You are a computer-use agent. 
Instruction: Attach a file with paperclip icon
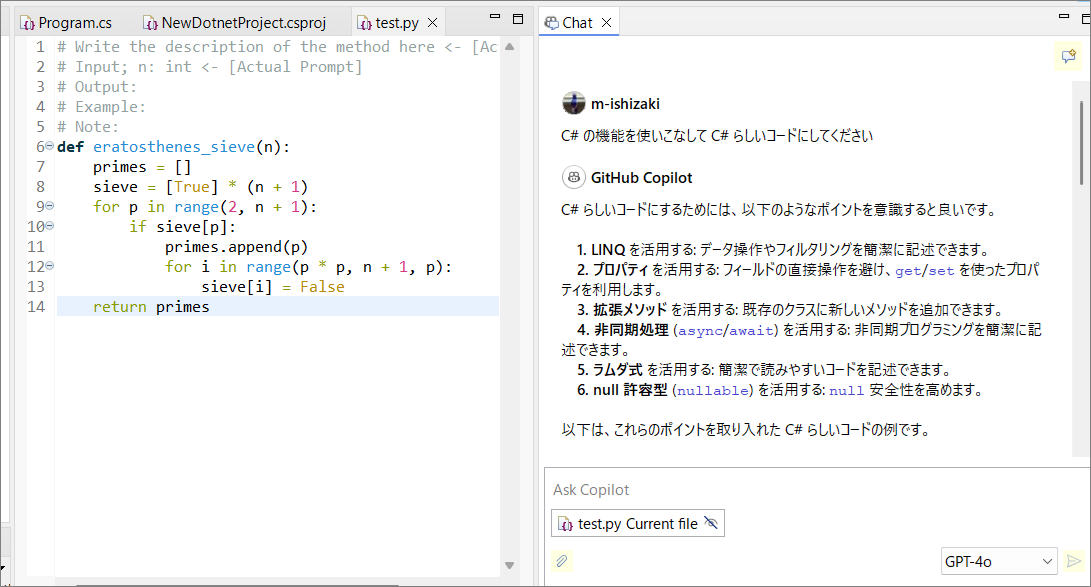click(x=562, y=561)
